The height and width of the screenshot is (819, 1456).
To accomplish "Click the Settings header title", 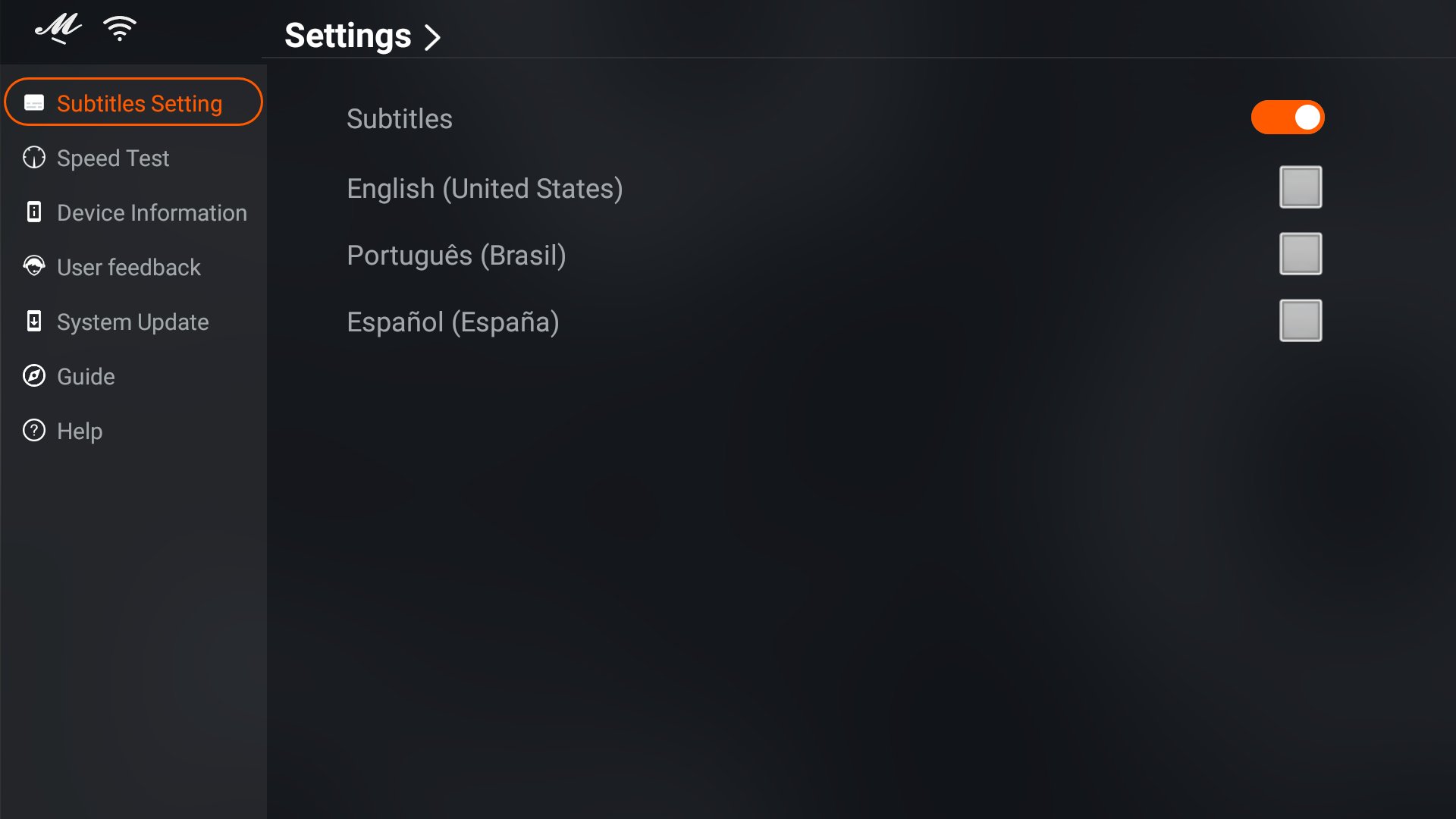I will pyautogui.click(x=348, y=36).
